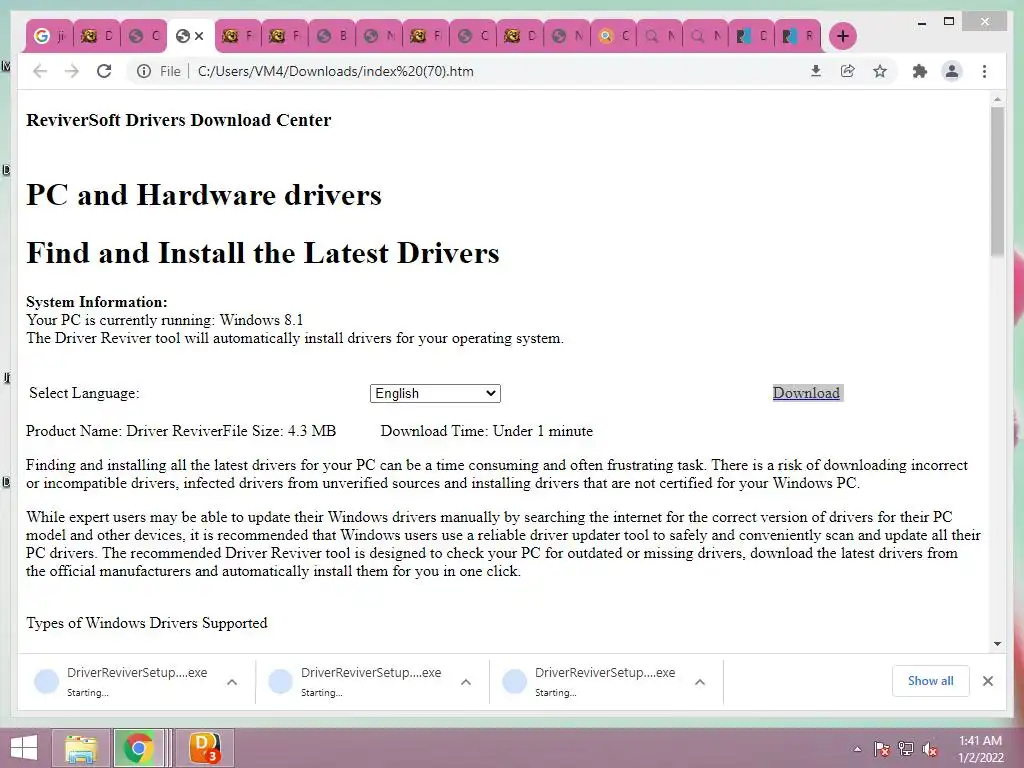Open the Select Language dropdown
Image resolution: width=1024 pixels, height=768 pixels.
point(435,393)
